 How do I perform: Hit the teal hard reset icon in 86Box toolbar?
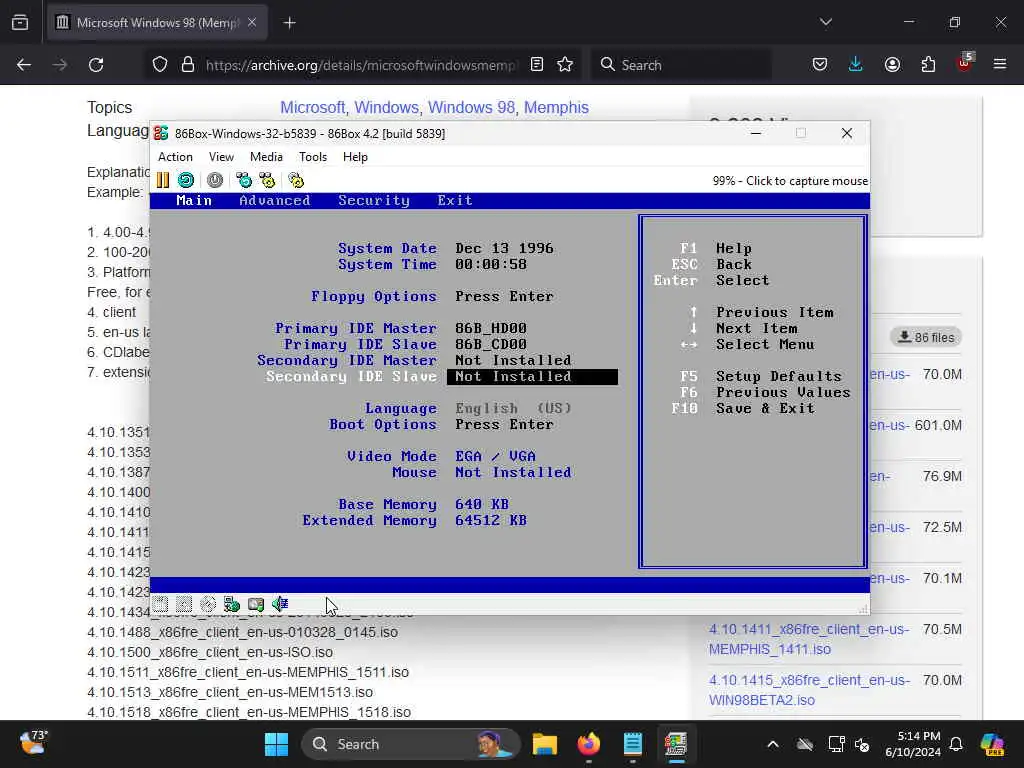tap(186, 180)
